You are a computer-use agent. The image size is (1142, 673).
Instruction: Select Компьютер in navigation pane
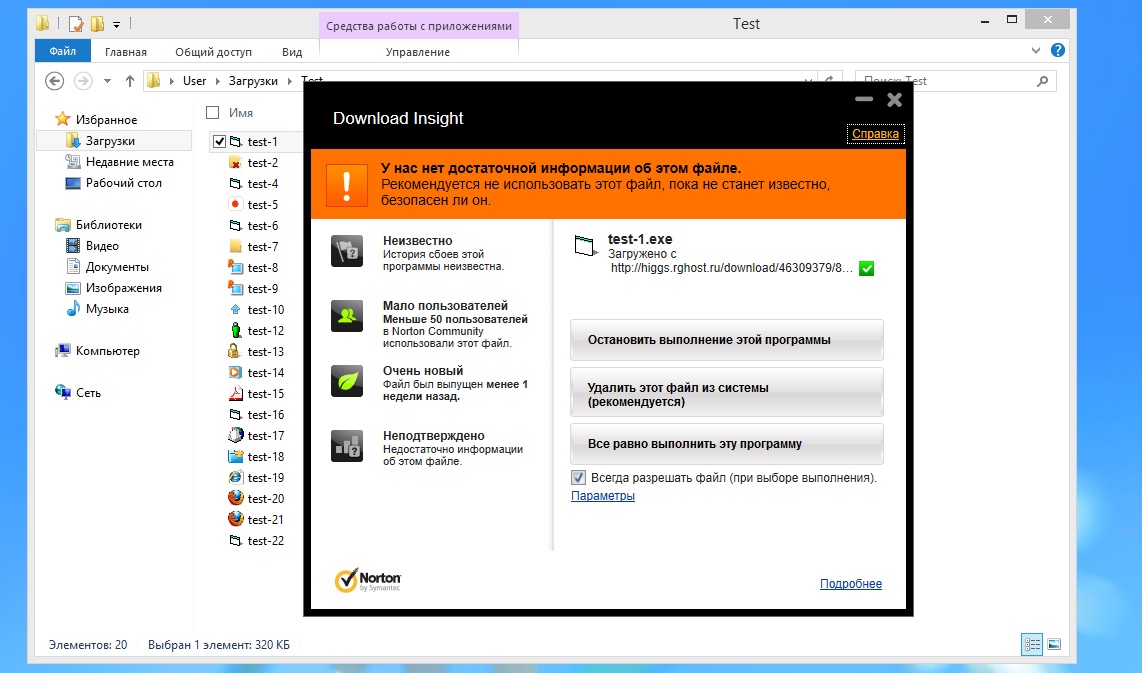(x=107, y=350)
